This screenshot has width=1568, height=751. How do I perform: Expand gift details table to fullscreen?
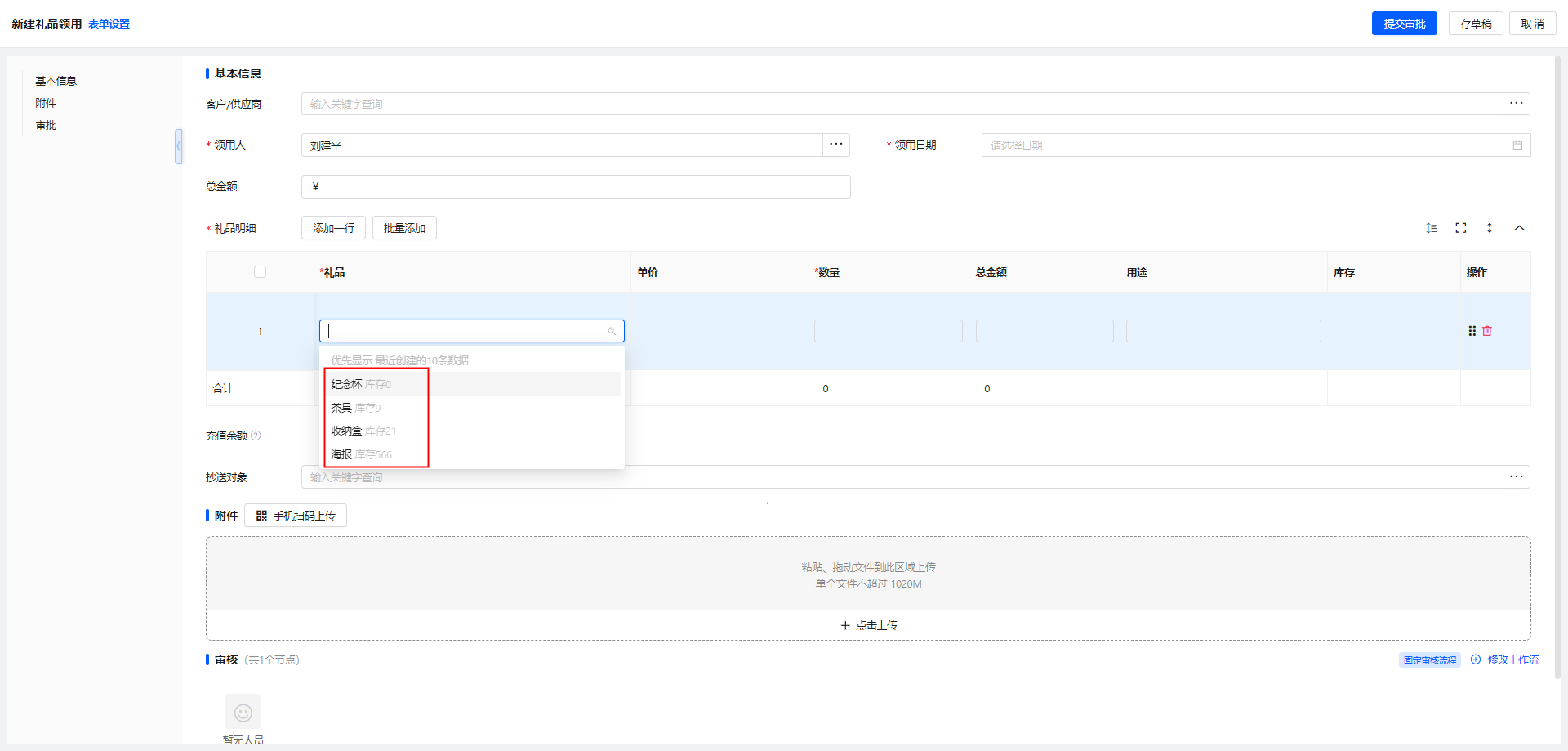[x=1461, y=228]
